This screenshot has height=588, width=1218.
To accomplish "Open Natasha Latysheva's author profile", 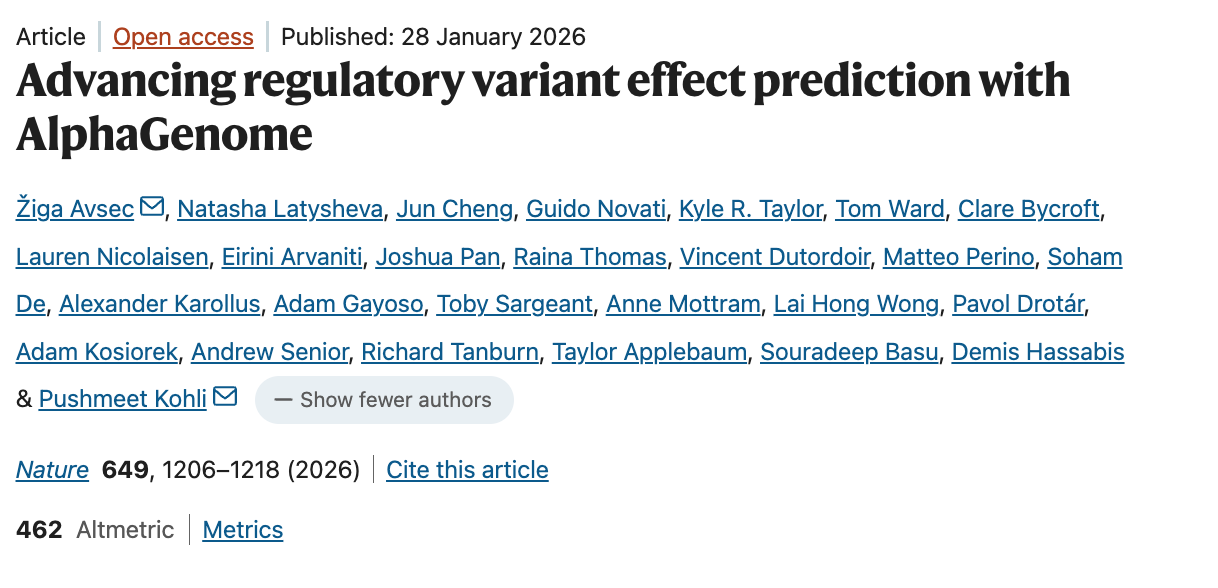I will coord(281,209).
